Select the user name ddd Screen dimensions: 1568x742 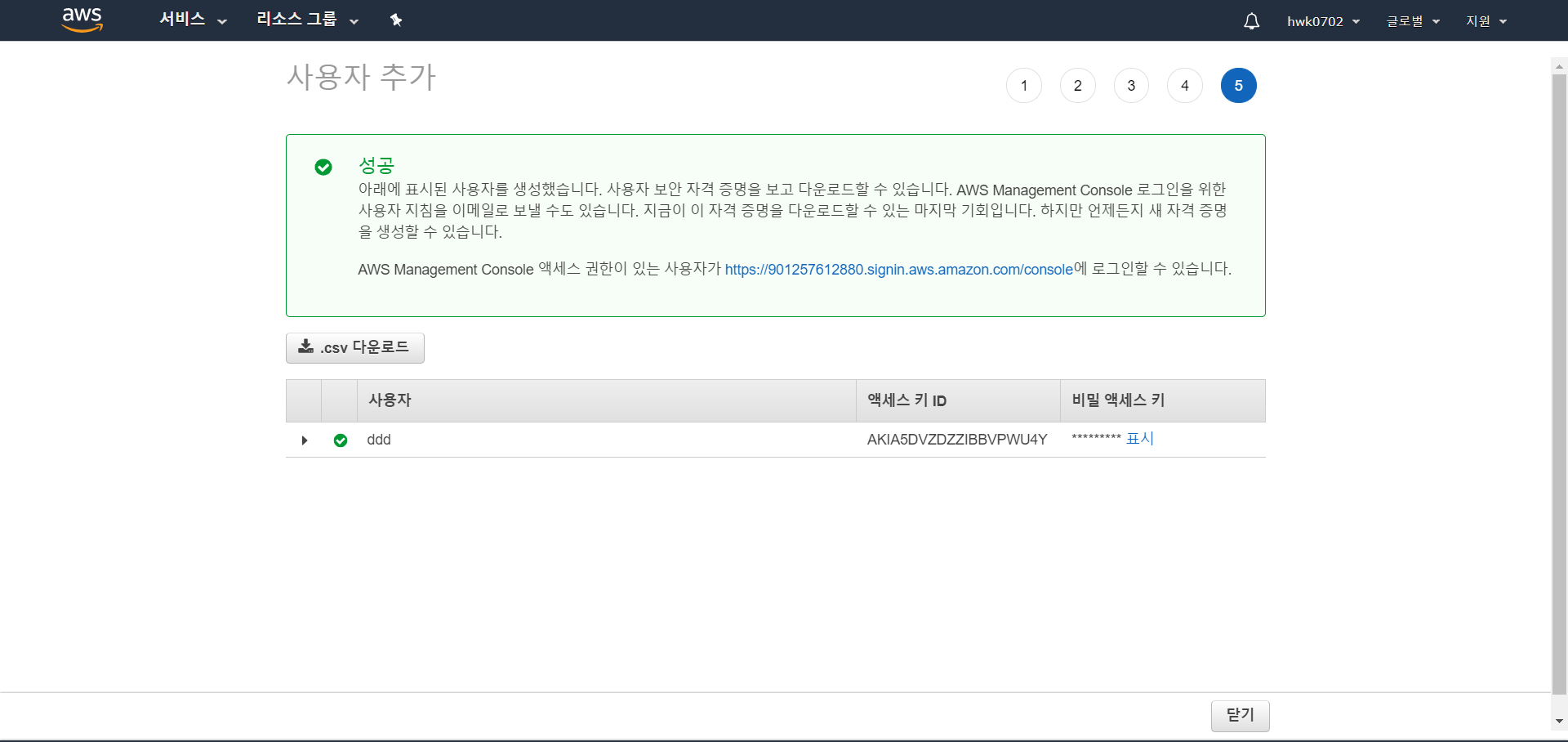[x=379, y=440]
